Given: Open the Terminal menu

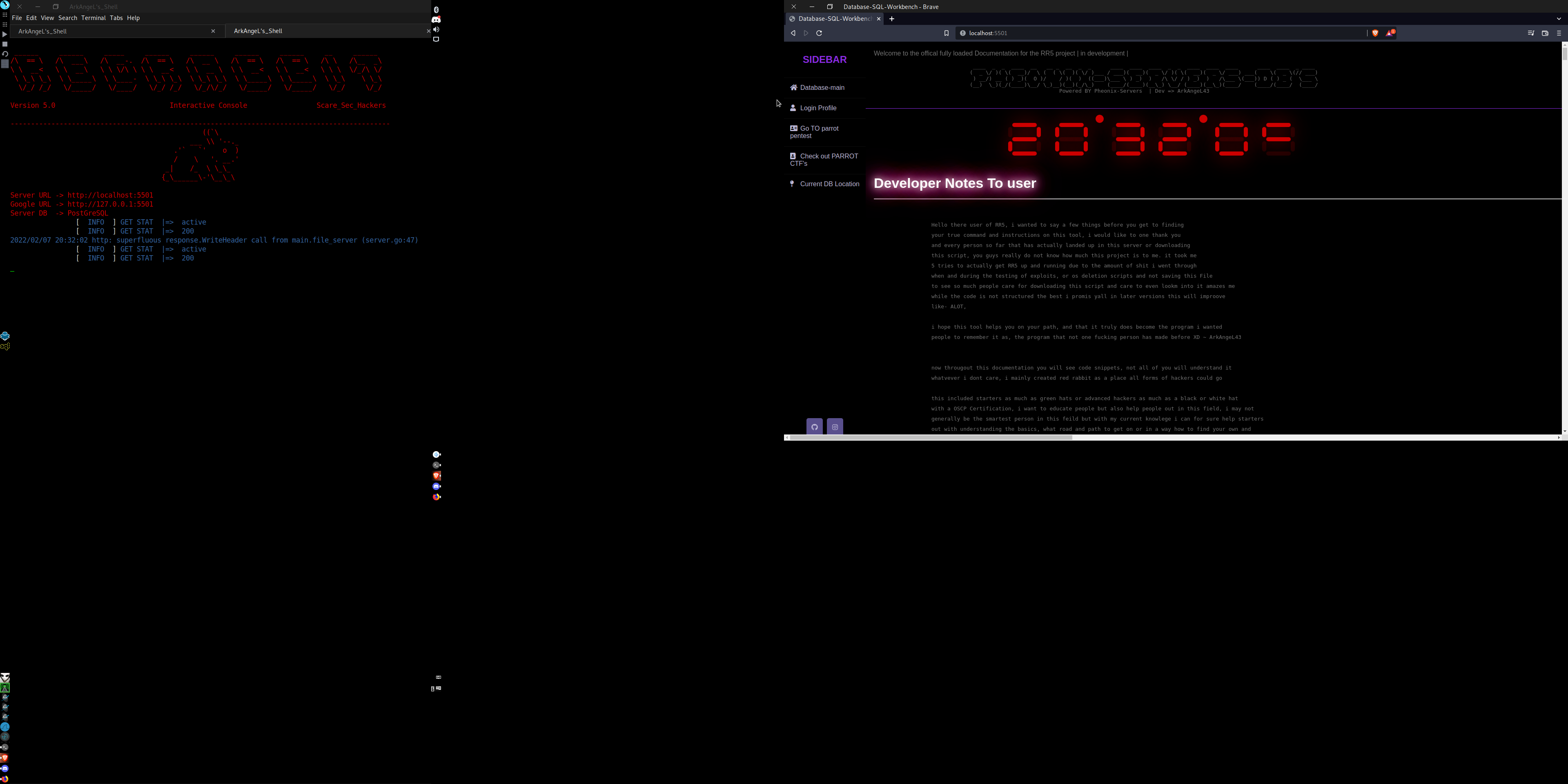Looking at the screenshot, I should pos(93,18).
